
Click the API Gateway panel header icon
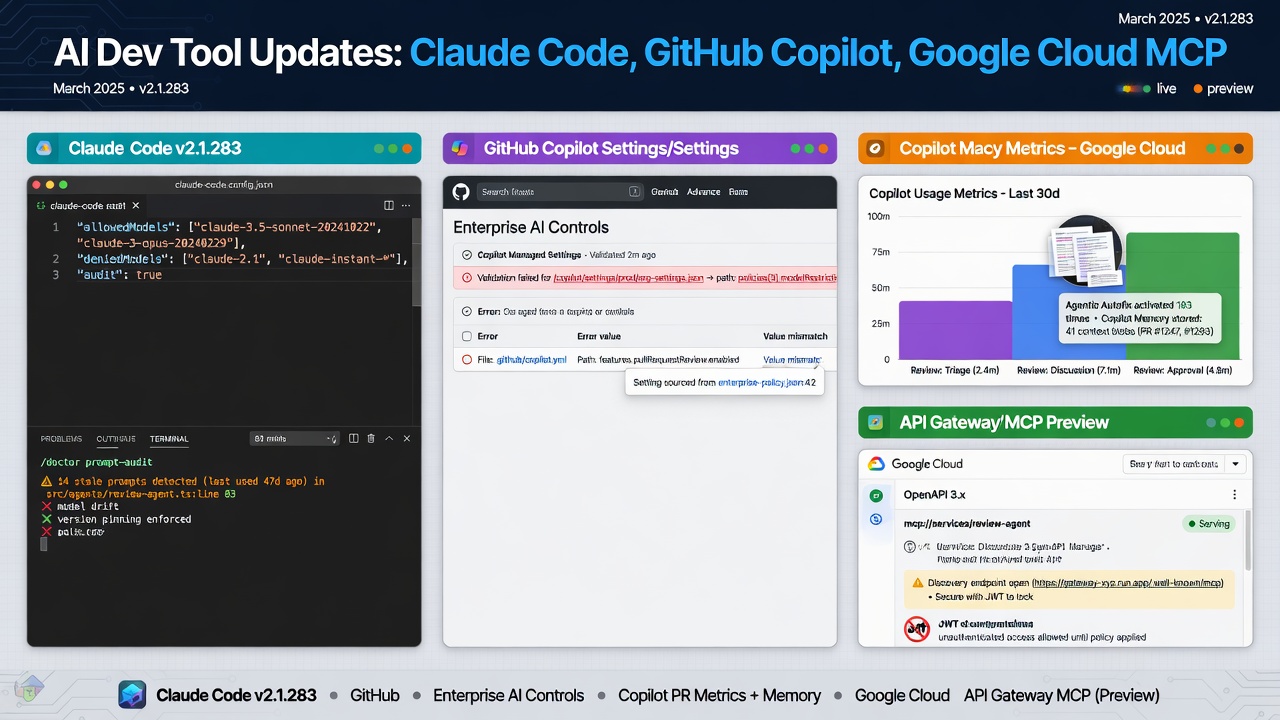click(875, 422)
